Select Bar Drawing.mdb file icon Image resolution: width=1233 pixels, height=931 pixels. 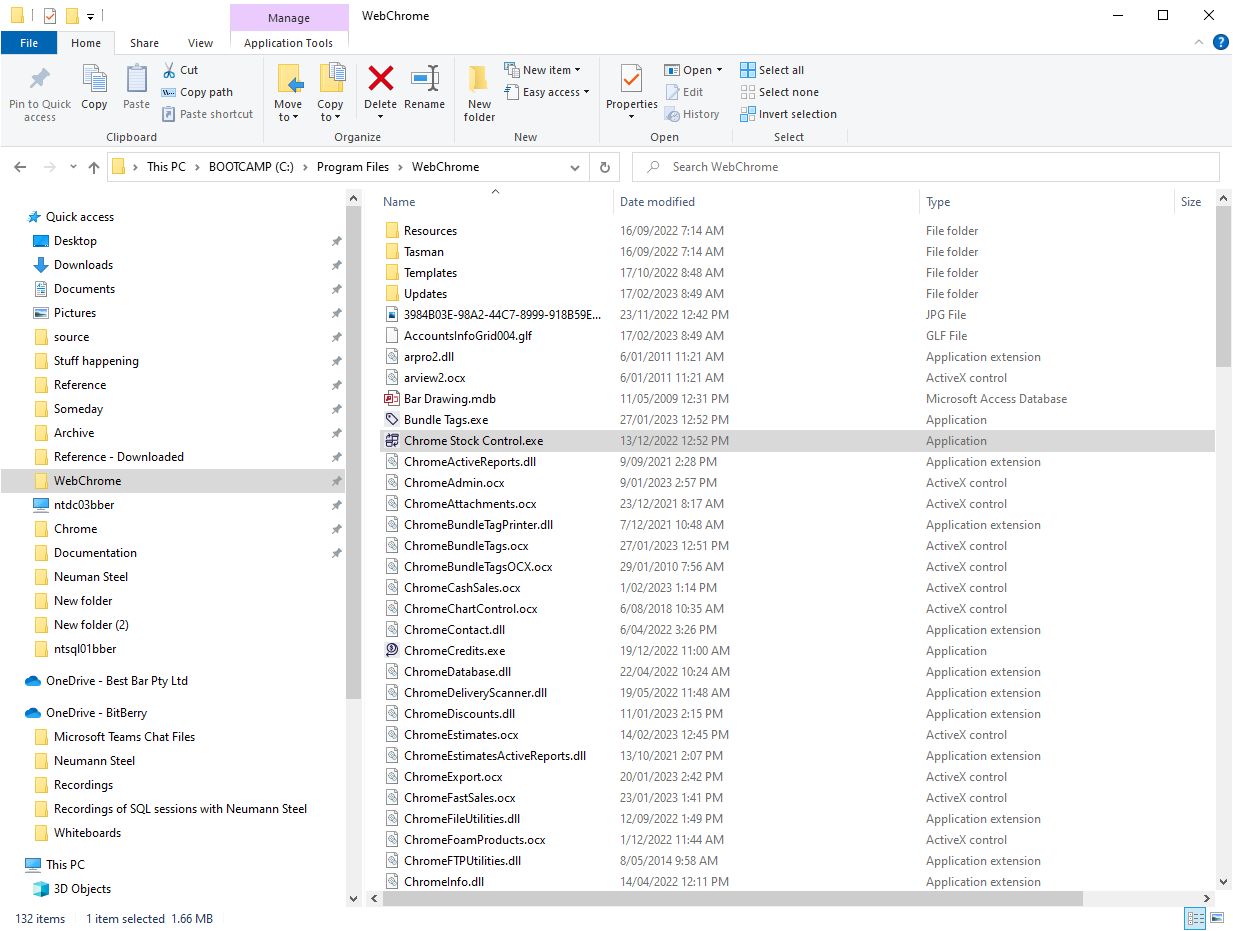[392, 399]
